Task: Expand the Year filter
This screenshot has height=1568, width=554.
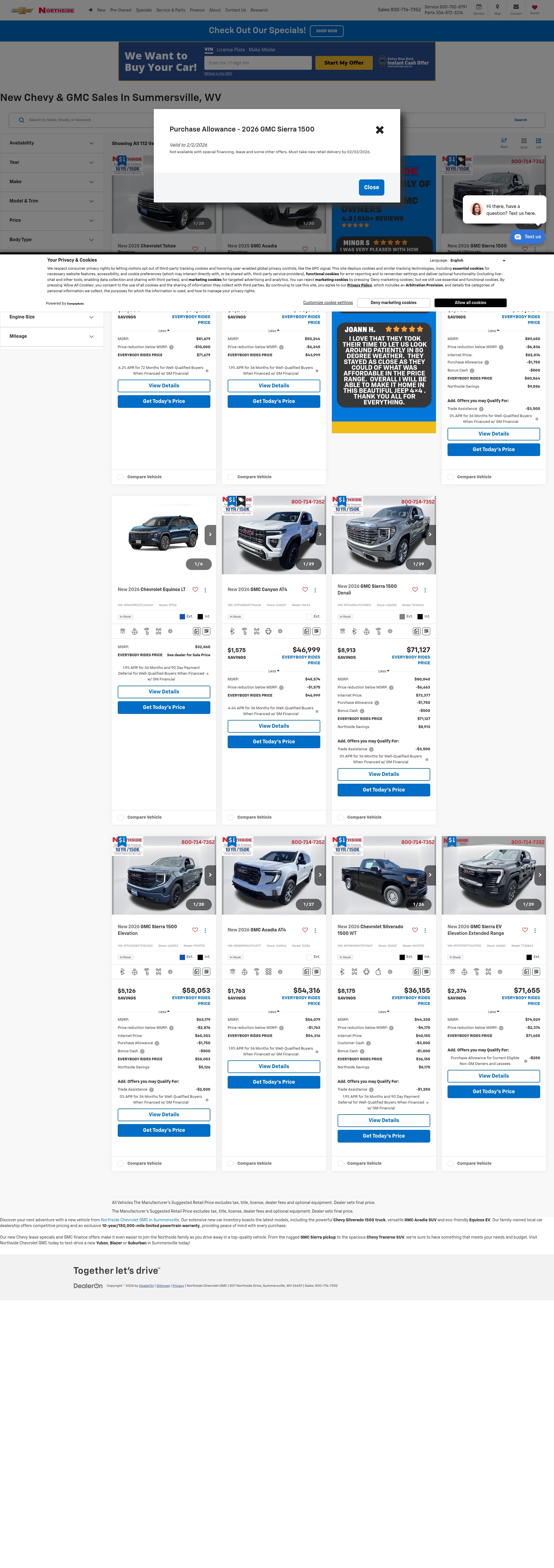Action: coord(52,162)
